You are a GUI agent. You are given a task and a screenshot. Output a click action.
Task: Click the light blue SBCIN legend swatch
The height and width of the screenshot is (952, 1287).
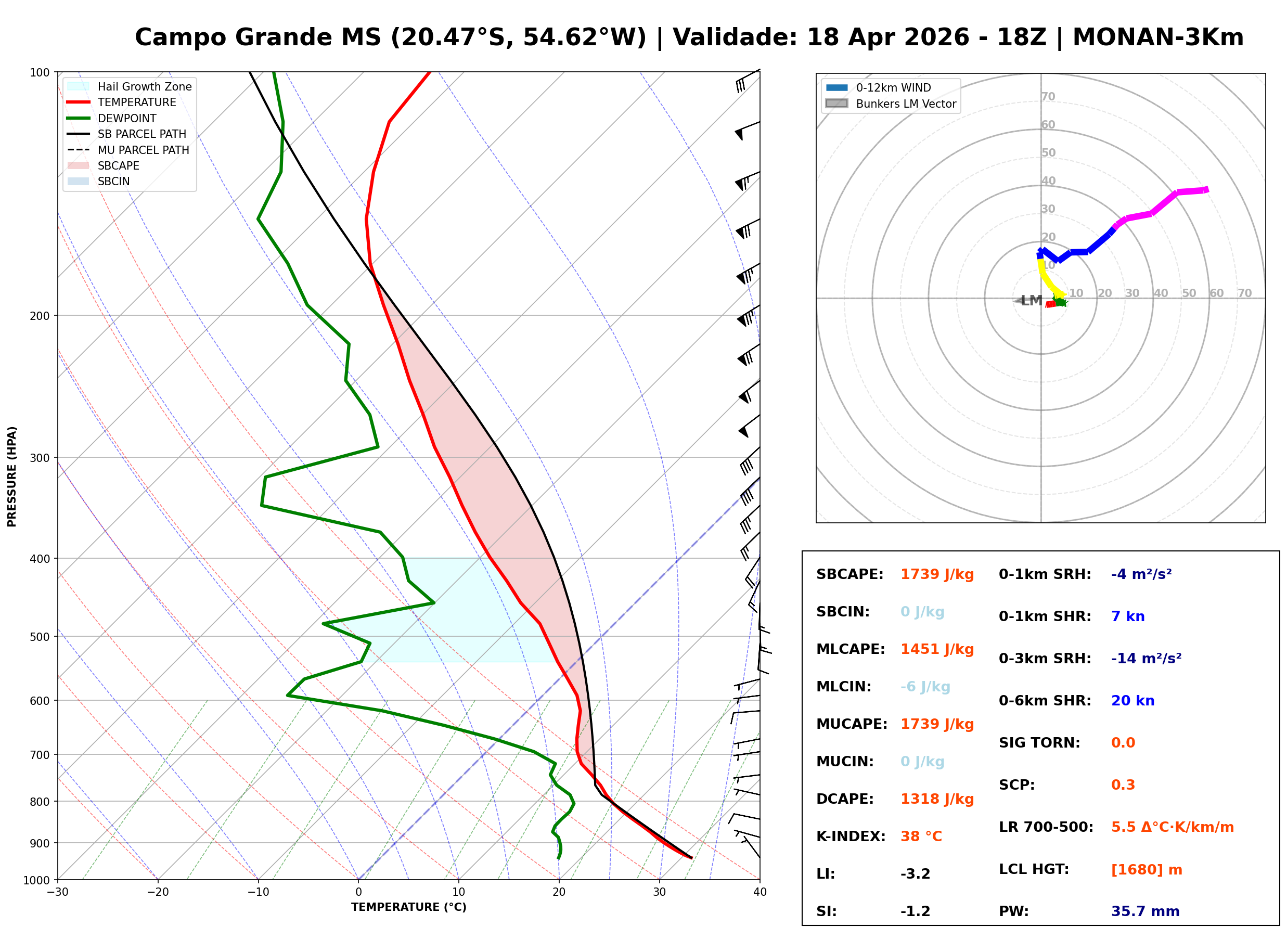point(79,181)
